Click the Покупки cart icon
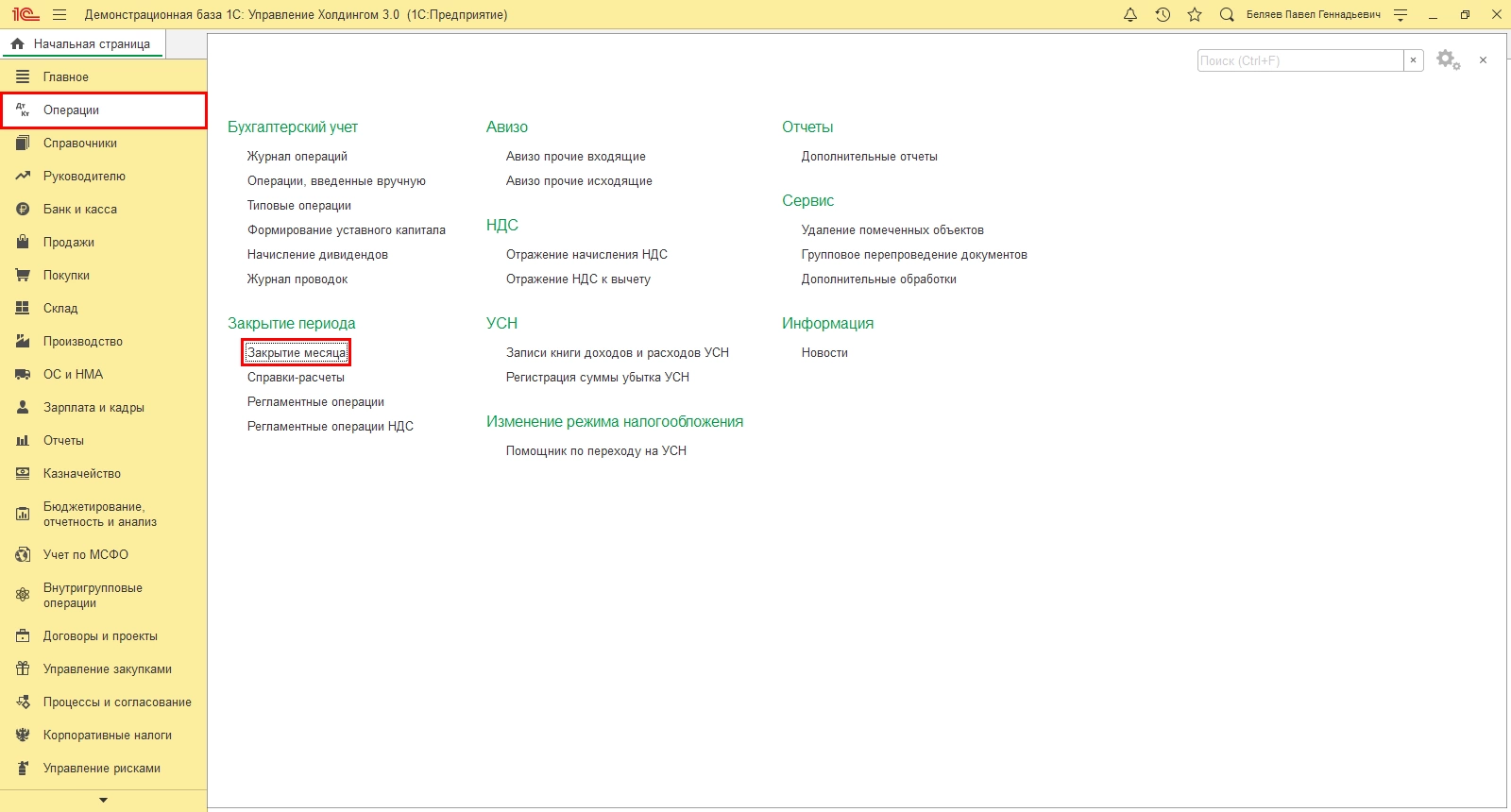Screen dimensions: 1511x812 23,276
